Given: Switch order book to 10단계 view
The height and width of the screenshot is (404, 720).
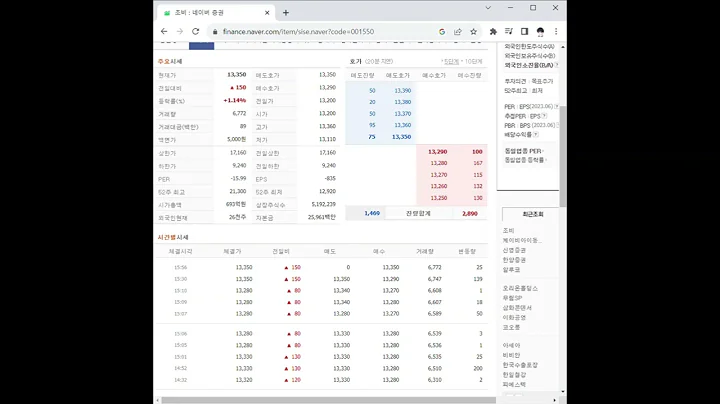Looking at the screenshot, I should [x=472, y=62].
